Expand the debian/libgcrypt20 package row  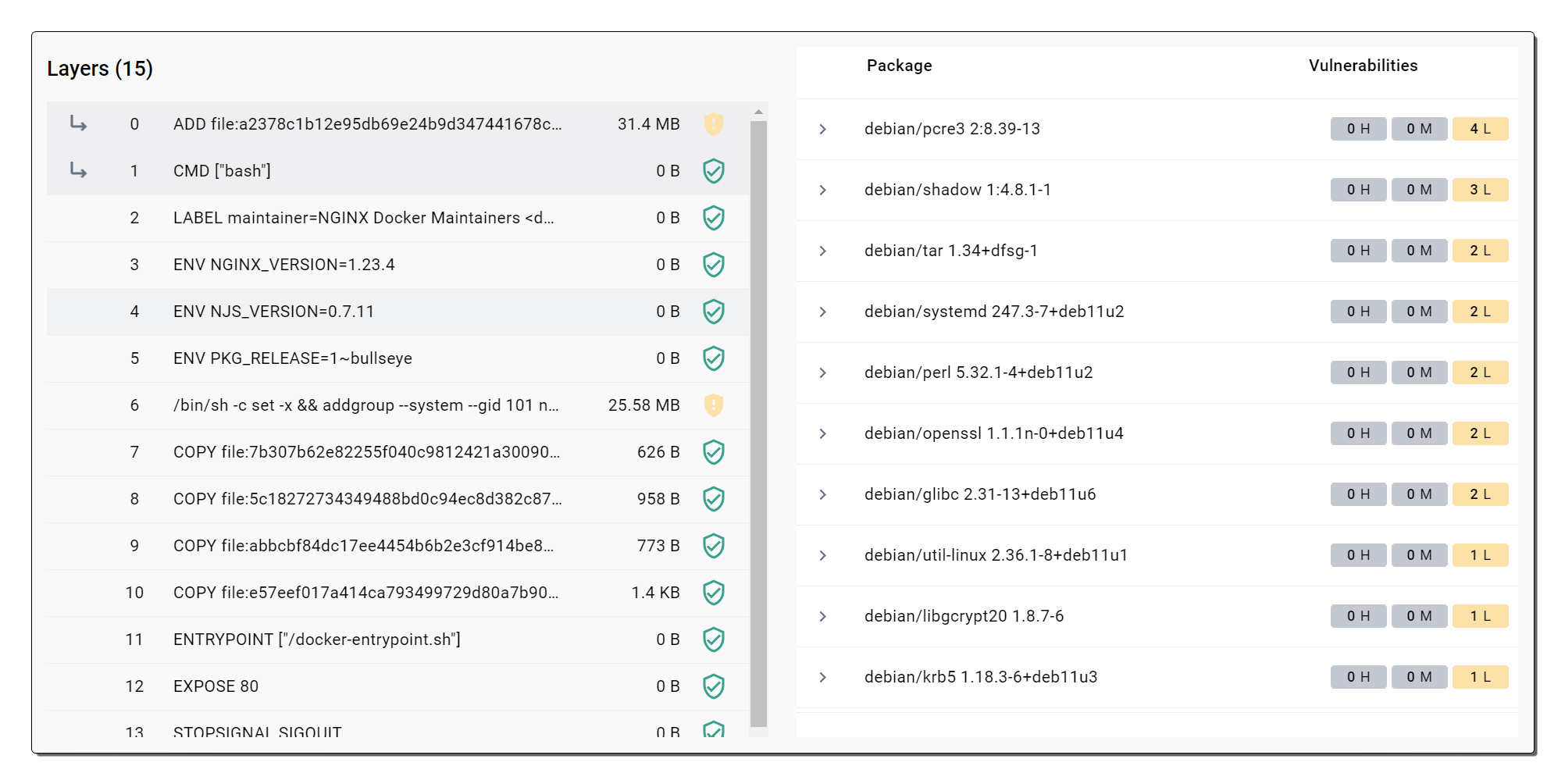coord(822,616)
